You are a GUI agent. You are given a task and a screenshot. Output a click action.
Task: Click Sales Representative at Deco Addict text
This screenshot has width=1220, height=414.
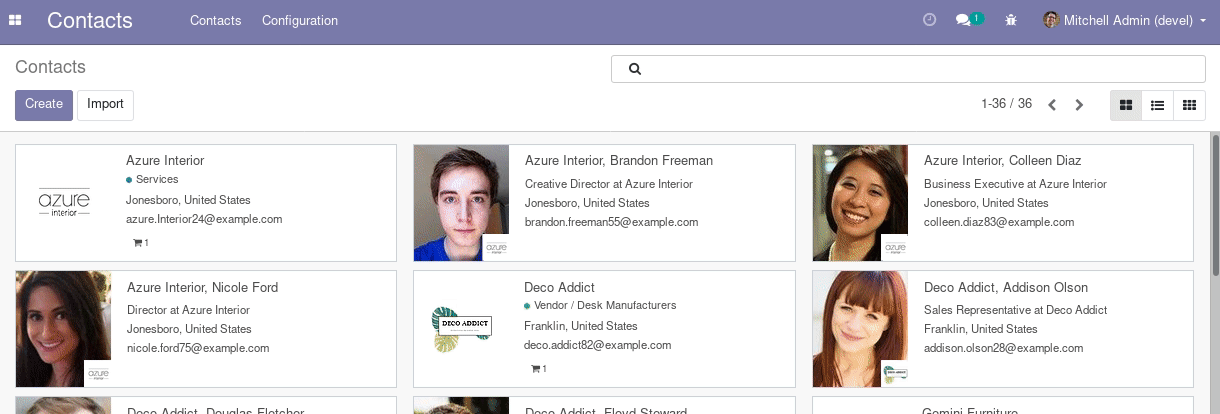click(1016, 310)
